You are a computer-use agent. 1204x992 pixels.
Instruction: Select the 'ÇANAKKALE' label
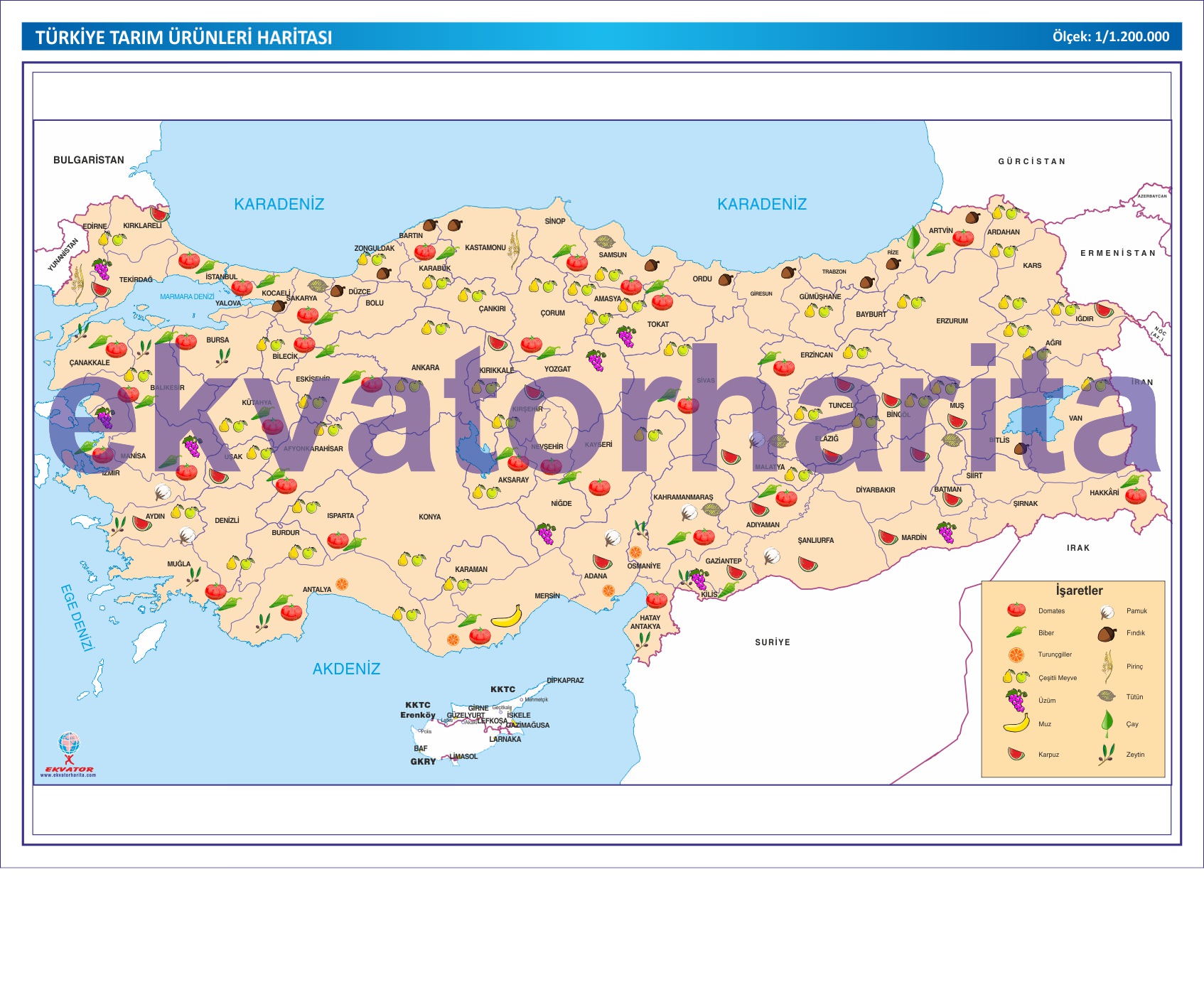pos(90,362)
